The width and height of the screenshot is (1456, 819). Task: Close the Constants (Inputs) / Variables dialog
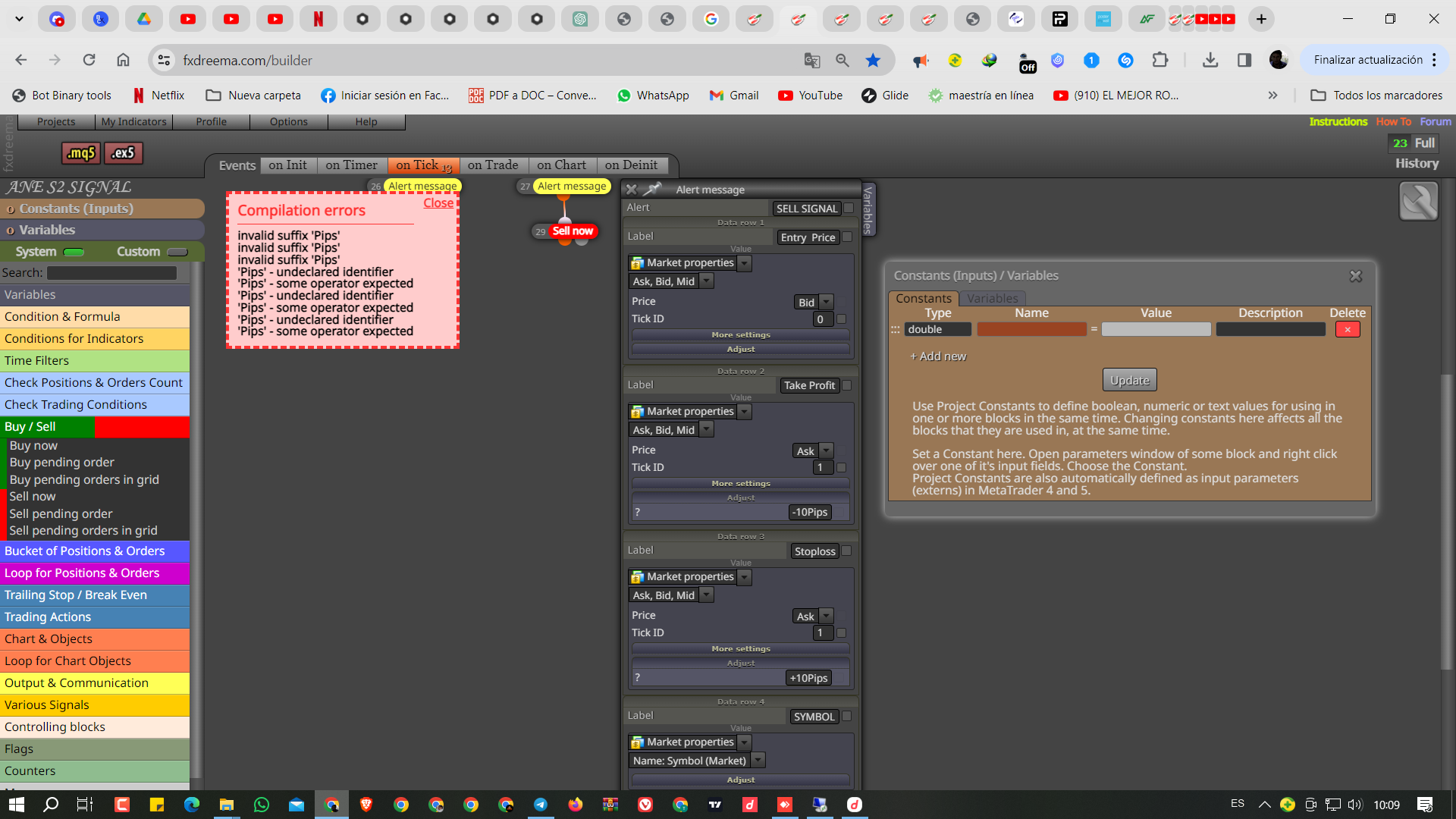[1356, 276]
